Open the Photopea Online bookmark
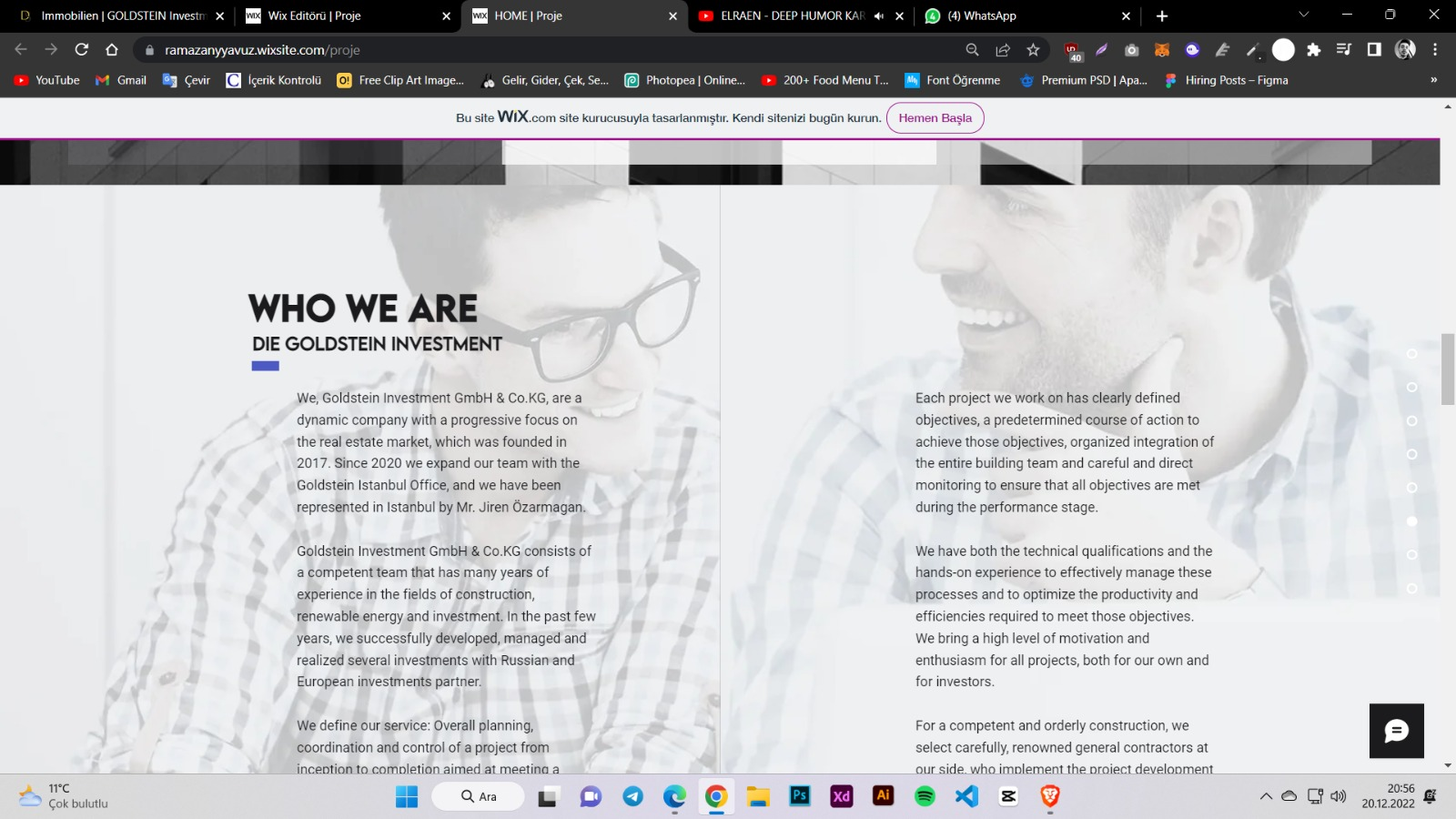The height and width of the screenshot is (819, 1456). (684, 80)
